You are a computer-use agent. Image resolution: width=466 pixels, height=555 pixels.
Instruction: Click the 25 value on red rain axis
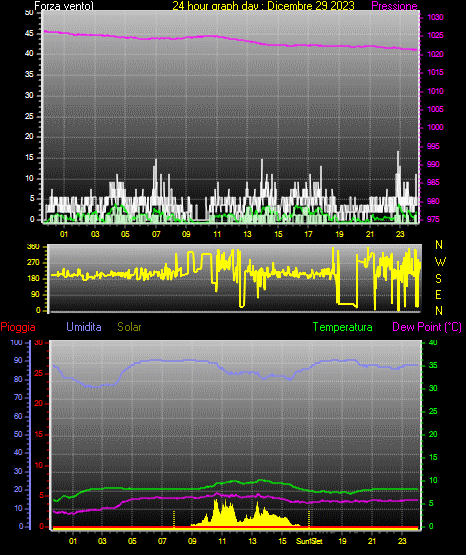pyautogui.click(x=39, y=374)
